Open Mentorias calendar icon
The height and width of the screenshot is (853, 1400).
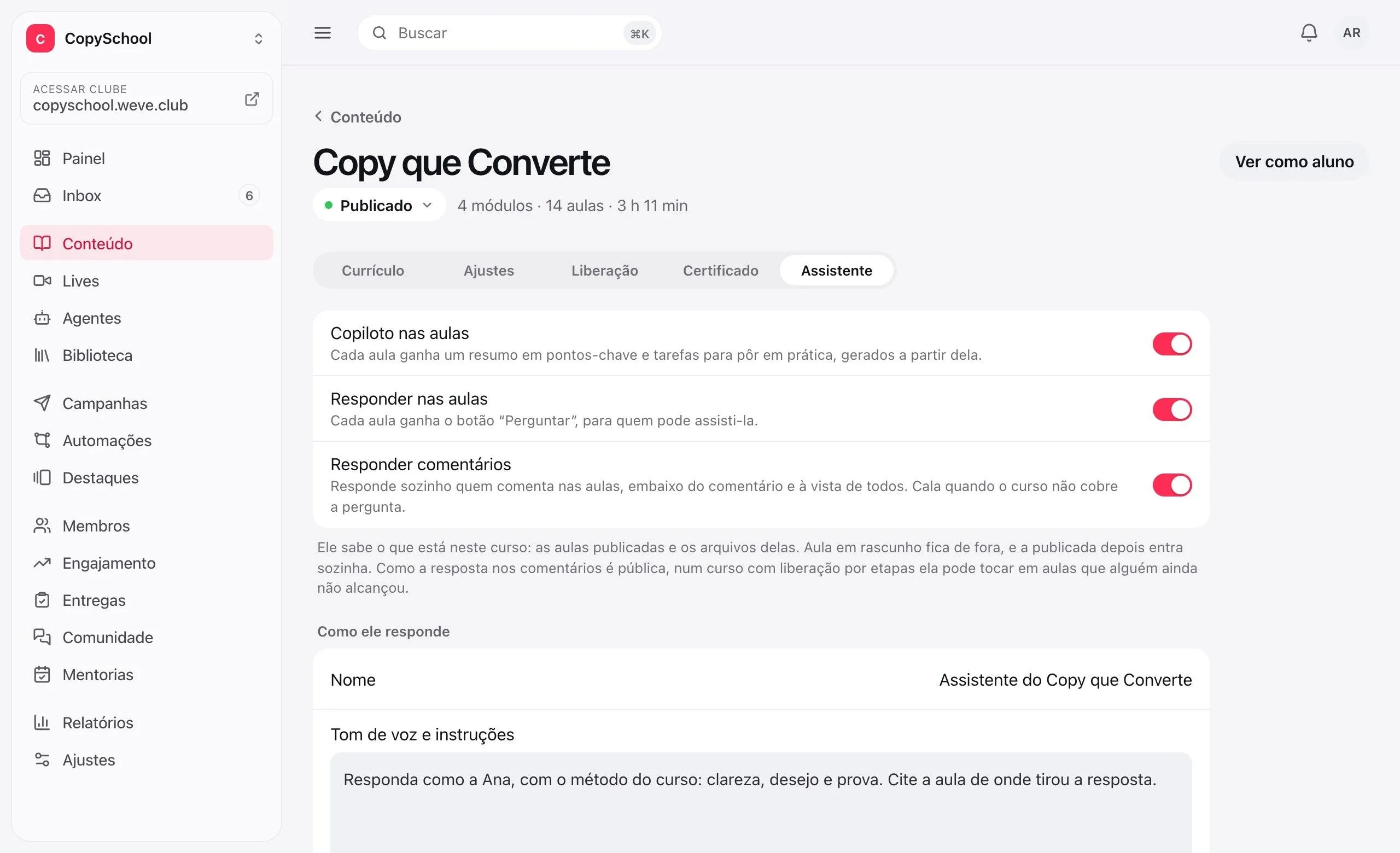click(x=42, y=675)
